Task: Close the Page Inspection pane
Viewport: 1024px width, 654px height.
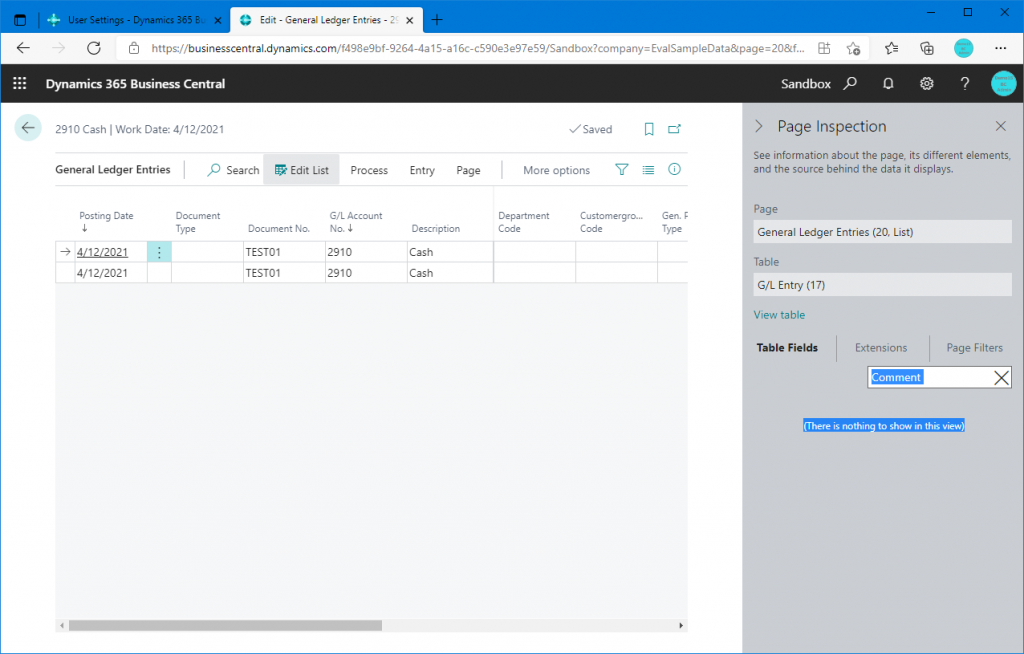Action: click(x=1000, y=126)
